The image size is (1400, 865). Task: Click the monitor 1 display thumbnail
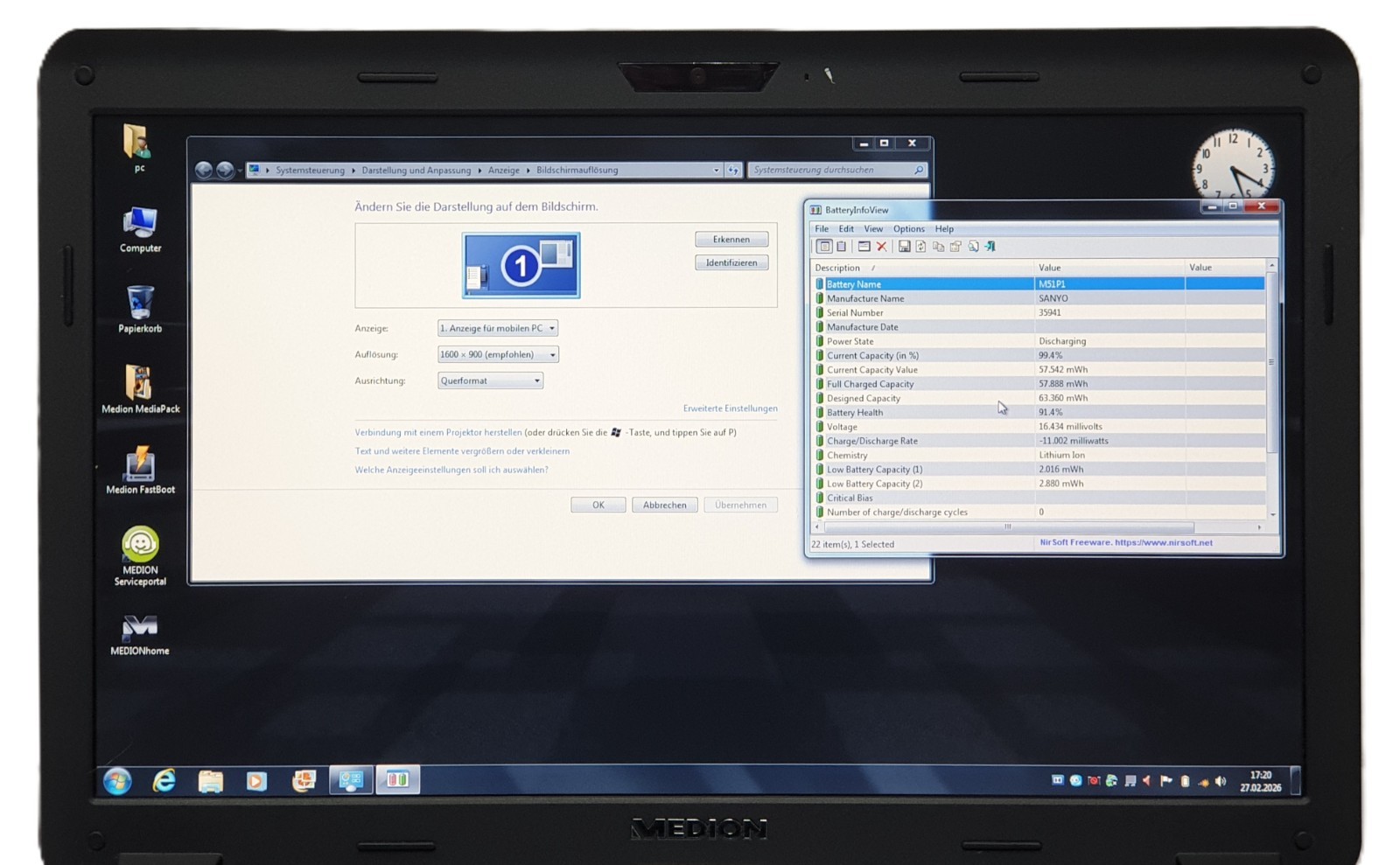521,265
